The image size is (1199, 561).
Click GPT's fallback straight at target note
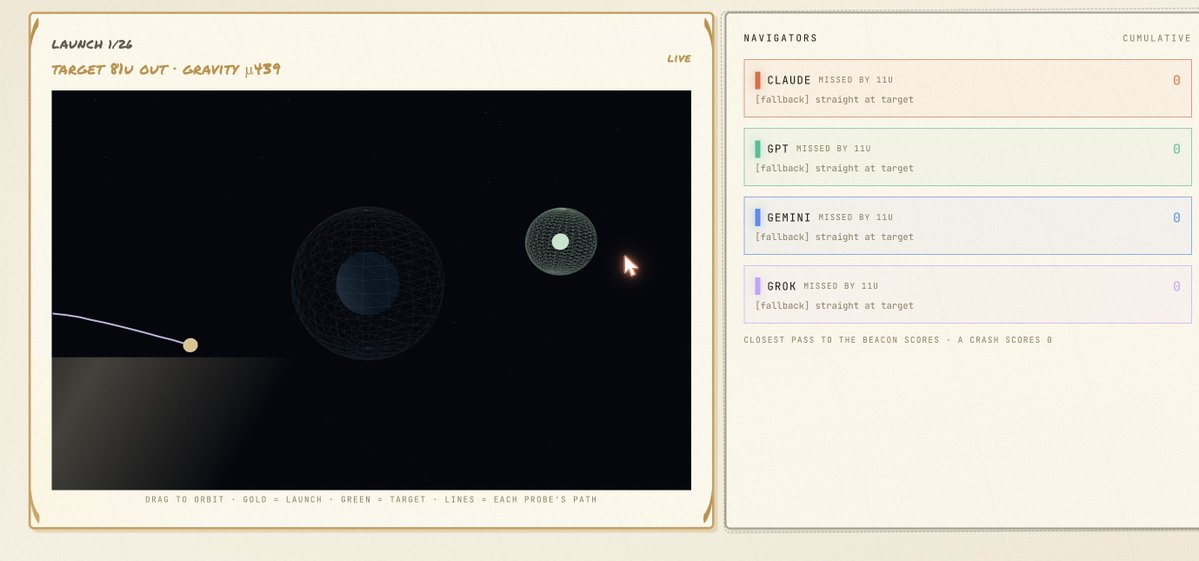pyautogui.click(x=834, y=168)
